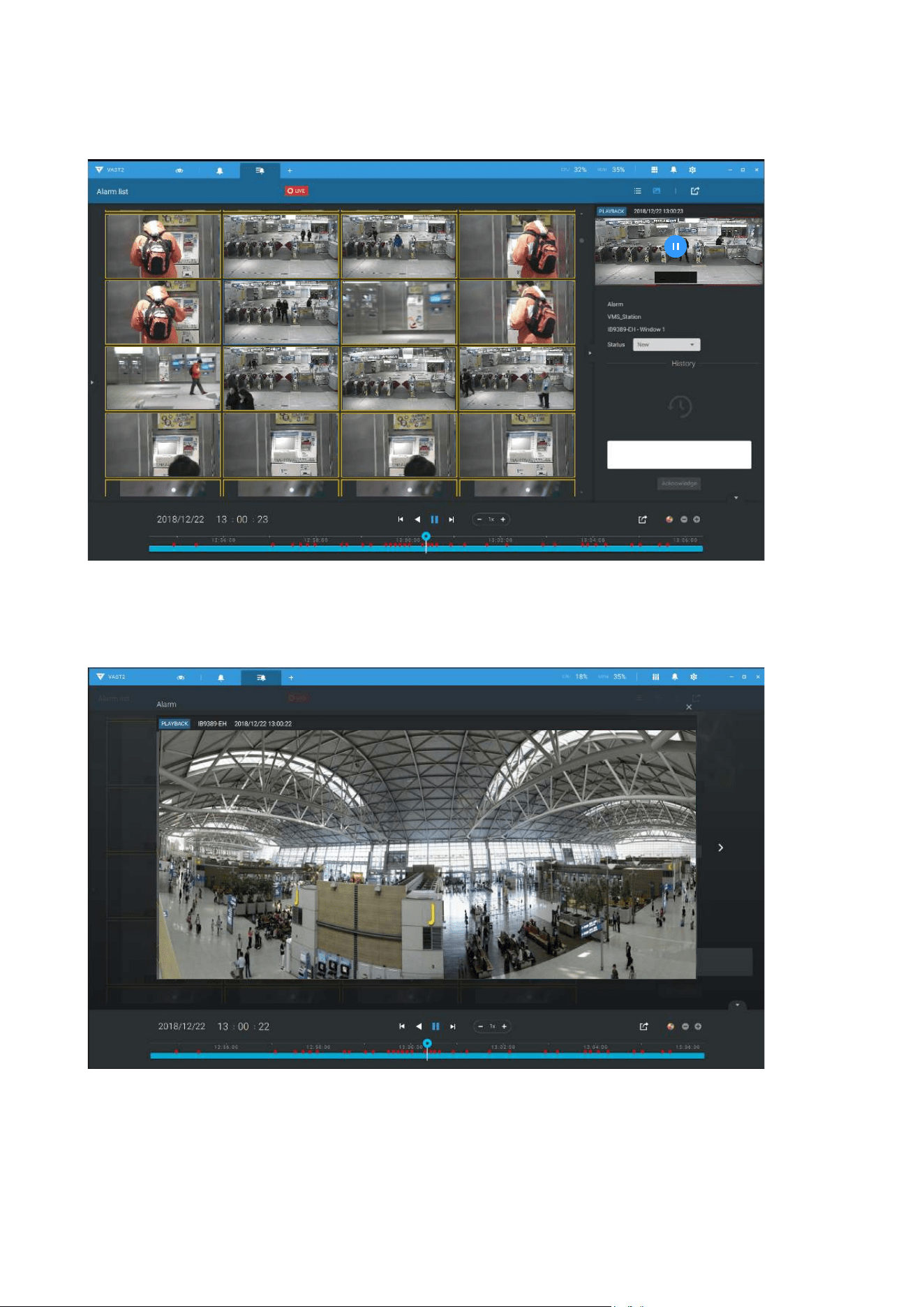924x1307 pixels.
Task: Expand left side panel arrow in Alarm list window
Action: (92, 383)
